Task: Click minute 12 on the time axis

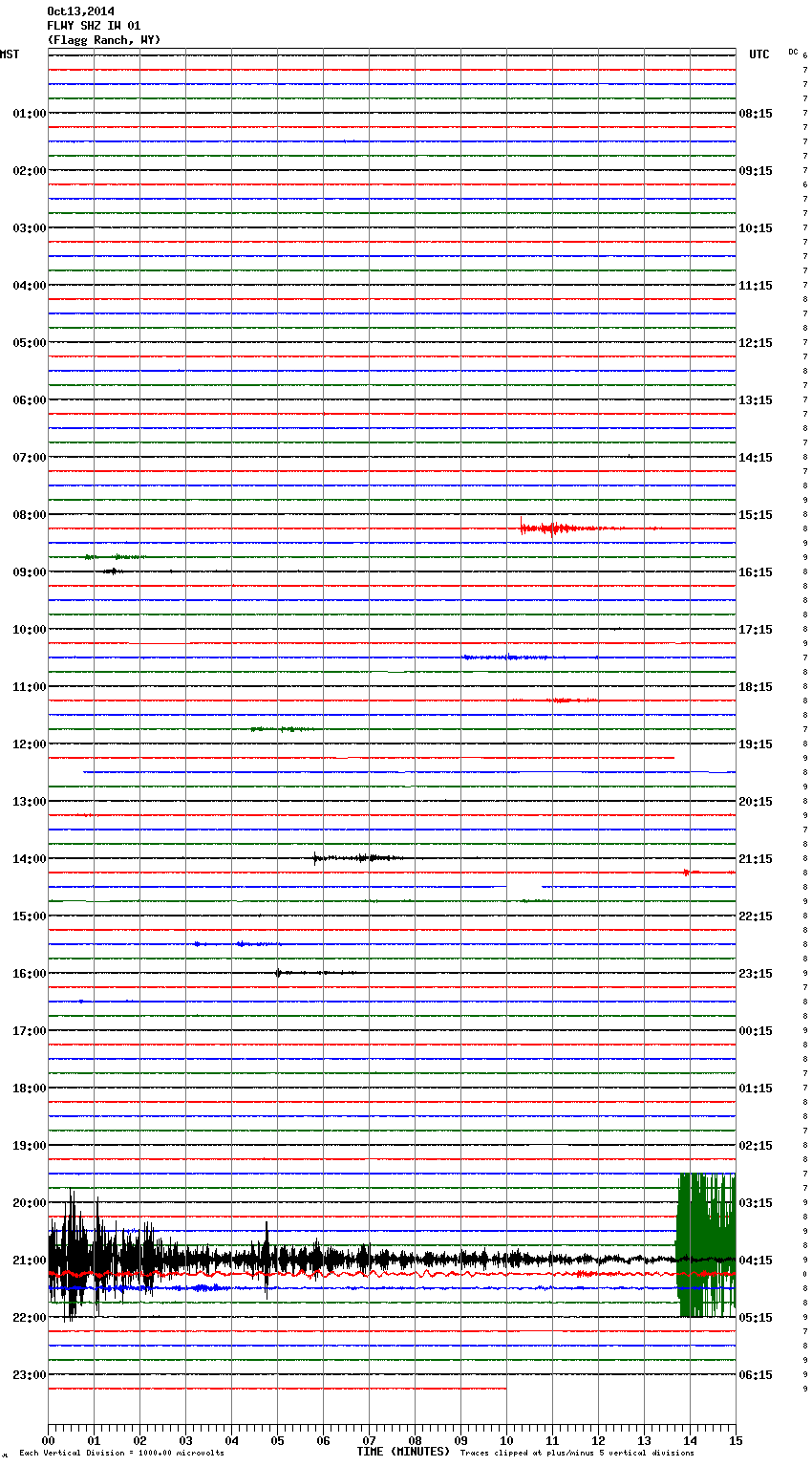Action: (x=598, y=1440)
